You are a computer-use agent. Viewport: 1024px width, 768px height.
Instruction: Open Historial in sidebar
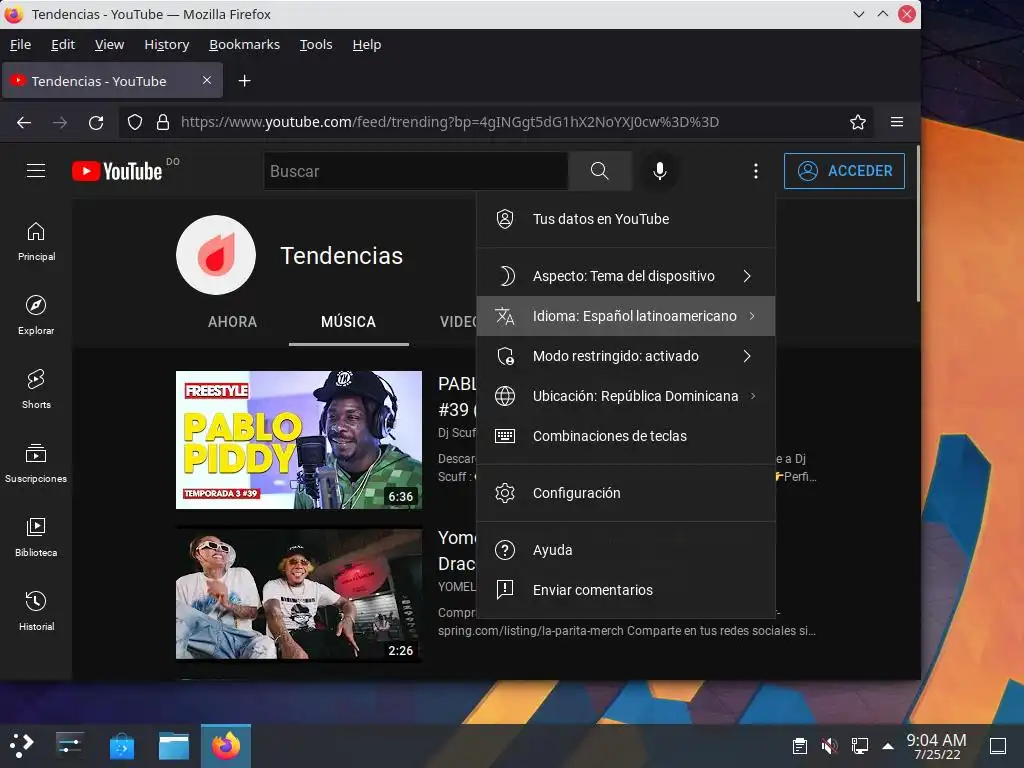36,611
